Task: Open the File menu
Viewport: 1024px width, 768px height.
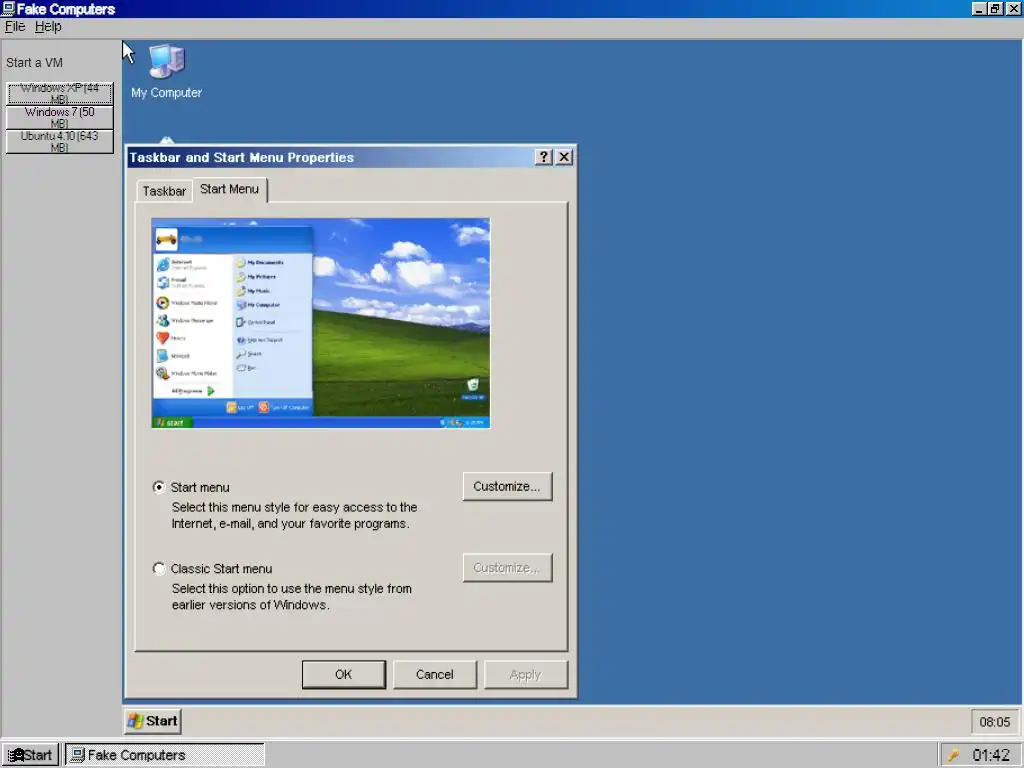Action: pos(14,27)
